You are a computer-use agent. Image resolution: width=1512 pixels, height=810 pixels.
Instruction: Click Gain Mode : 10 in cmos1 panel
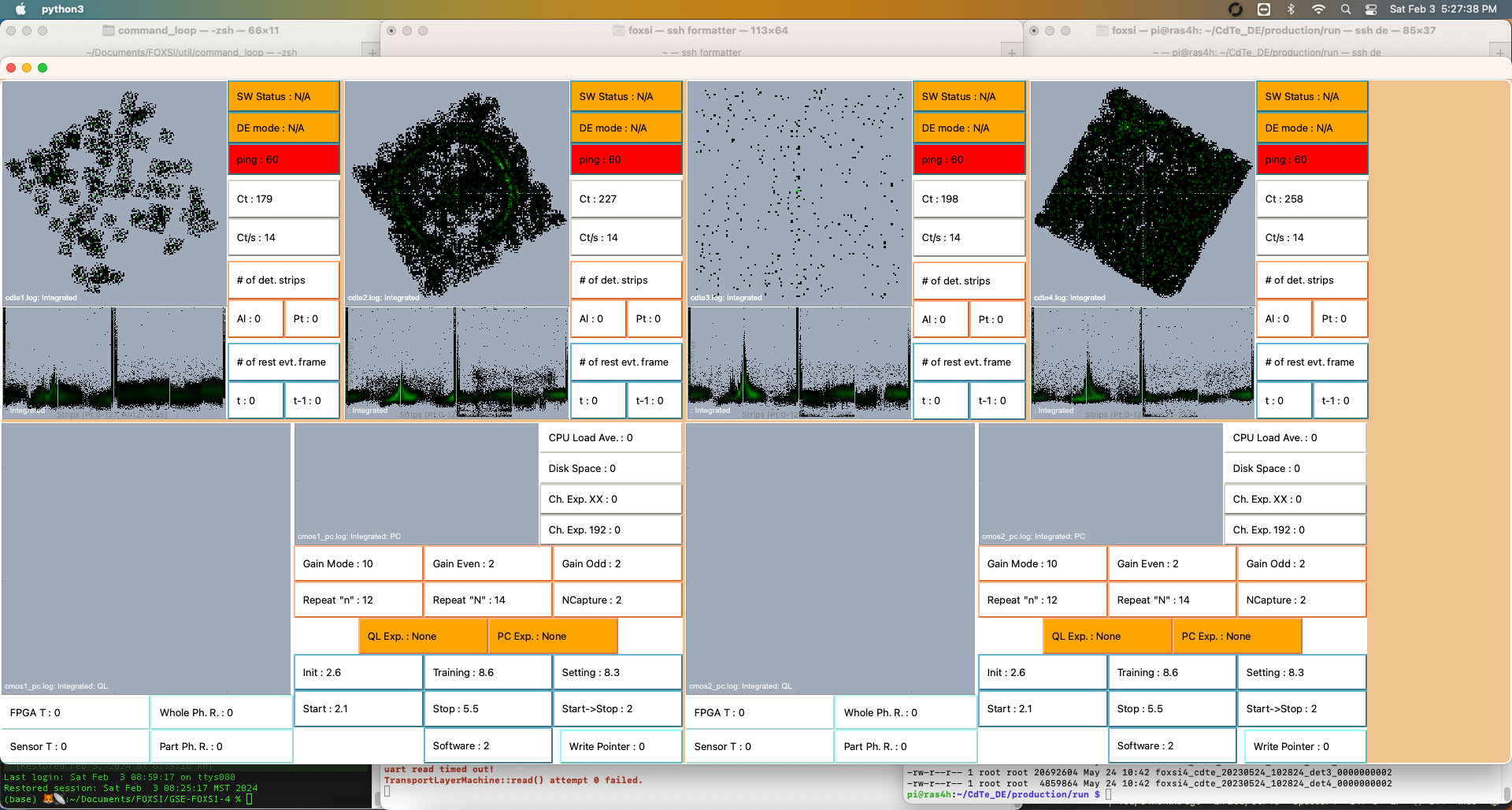pos(358,563)
